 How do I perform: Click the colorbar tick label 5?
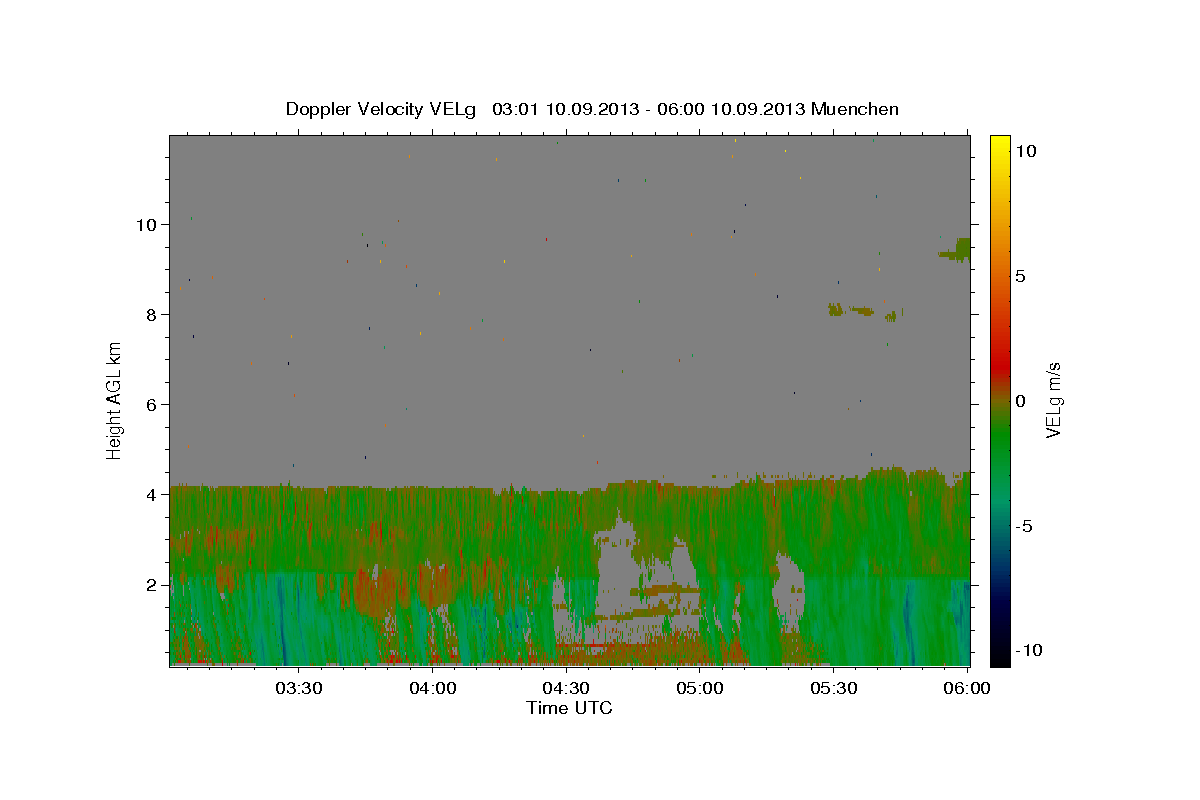tap(1020, 276)
